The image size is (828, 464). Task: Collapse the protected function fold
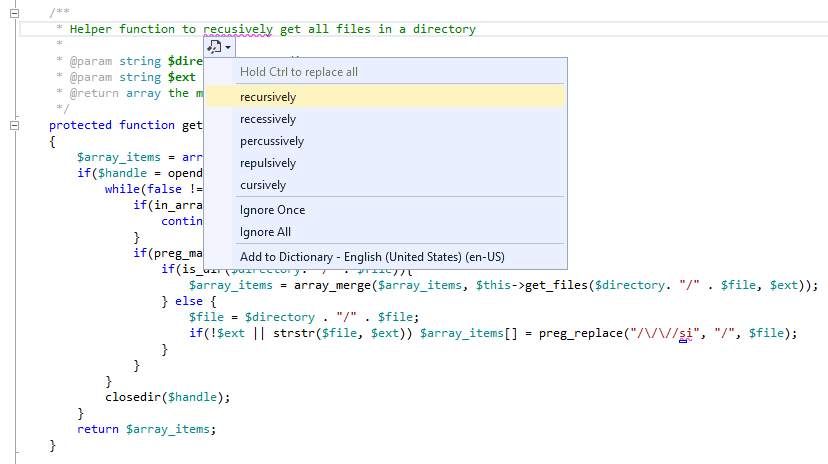tap(15, 126)
